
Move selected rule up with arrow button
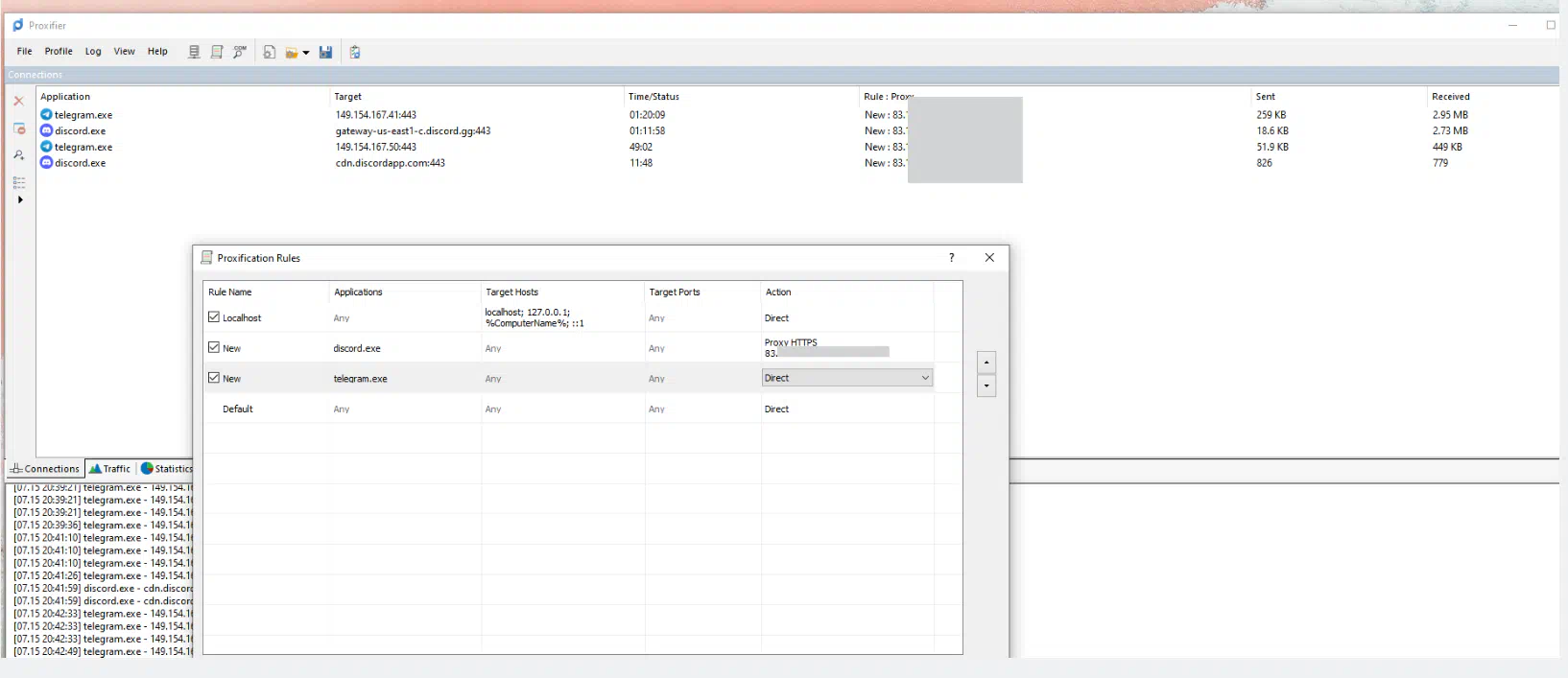pos(986,362)
